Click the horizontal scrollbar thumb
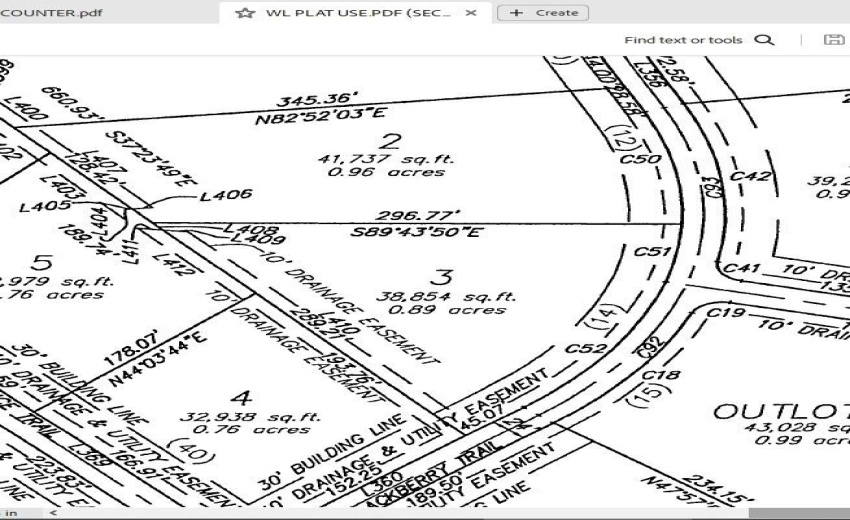 point(798,513)
